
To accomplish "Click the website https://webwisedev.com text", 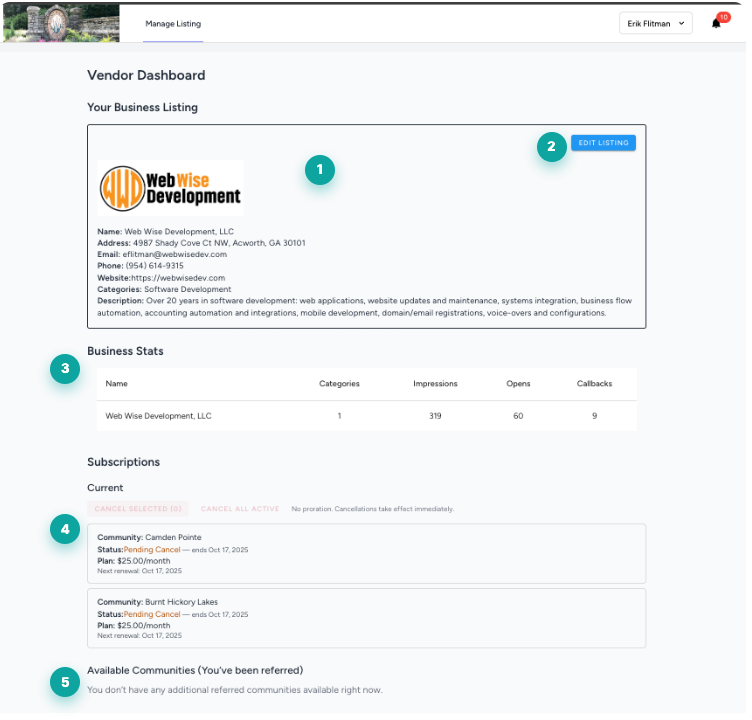I will coord(179,280).
